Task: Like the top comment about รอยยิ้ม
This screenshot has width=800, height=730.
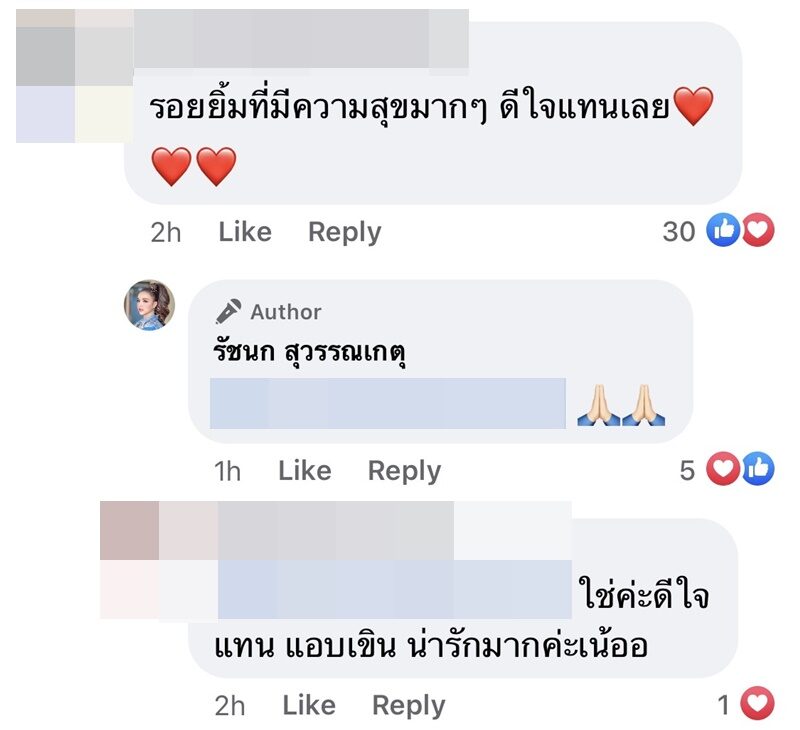Action: tap(245, 232)
